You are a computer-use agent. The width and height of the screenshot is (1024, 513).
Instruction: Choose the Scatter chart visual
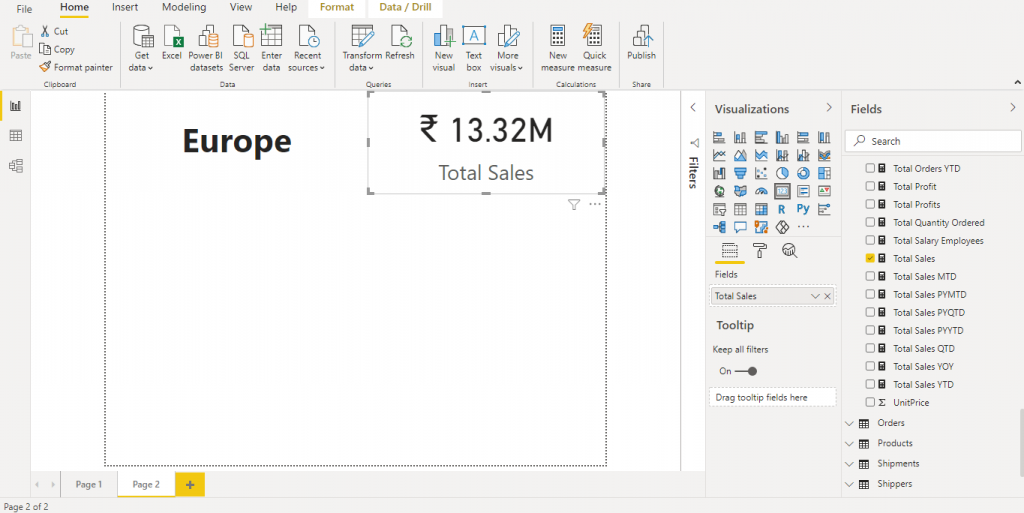coord(761,173)
